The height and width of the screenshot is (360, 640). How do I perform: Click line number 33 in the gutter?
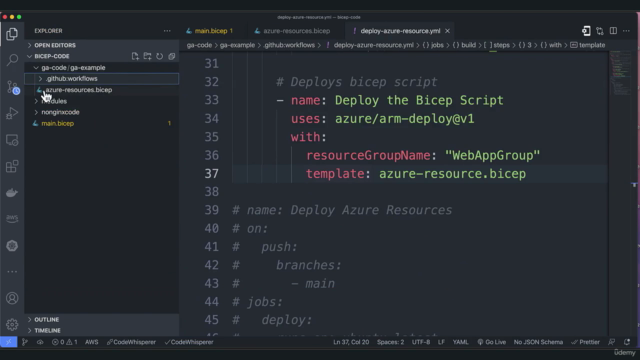click(211, 100)
